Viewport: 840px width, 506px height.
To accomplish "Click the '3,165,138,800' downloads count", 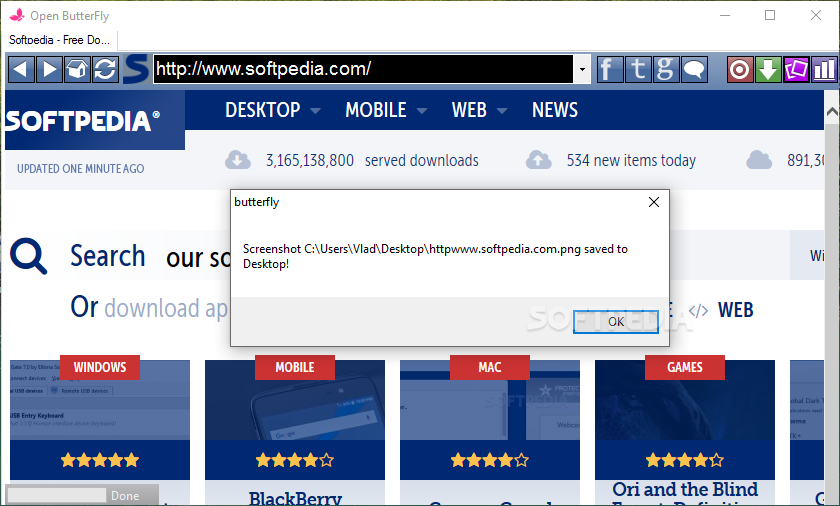I will [310, 160].
